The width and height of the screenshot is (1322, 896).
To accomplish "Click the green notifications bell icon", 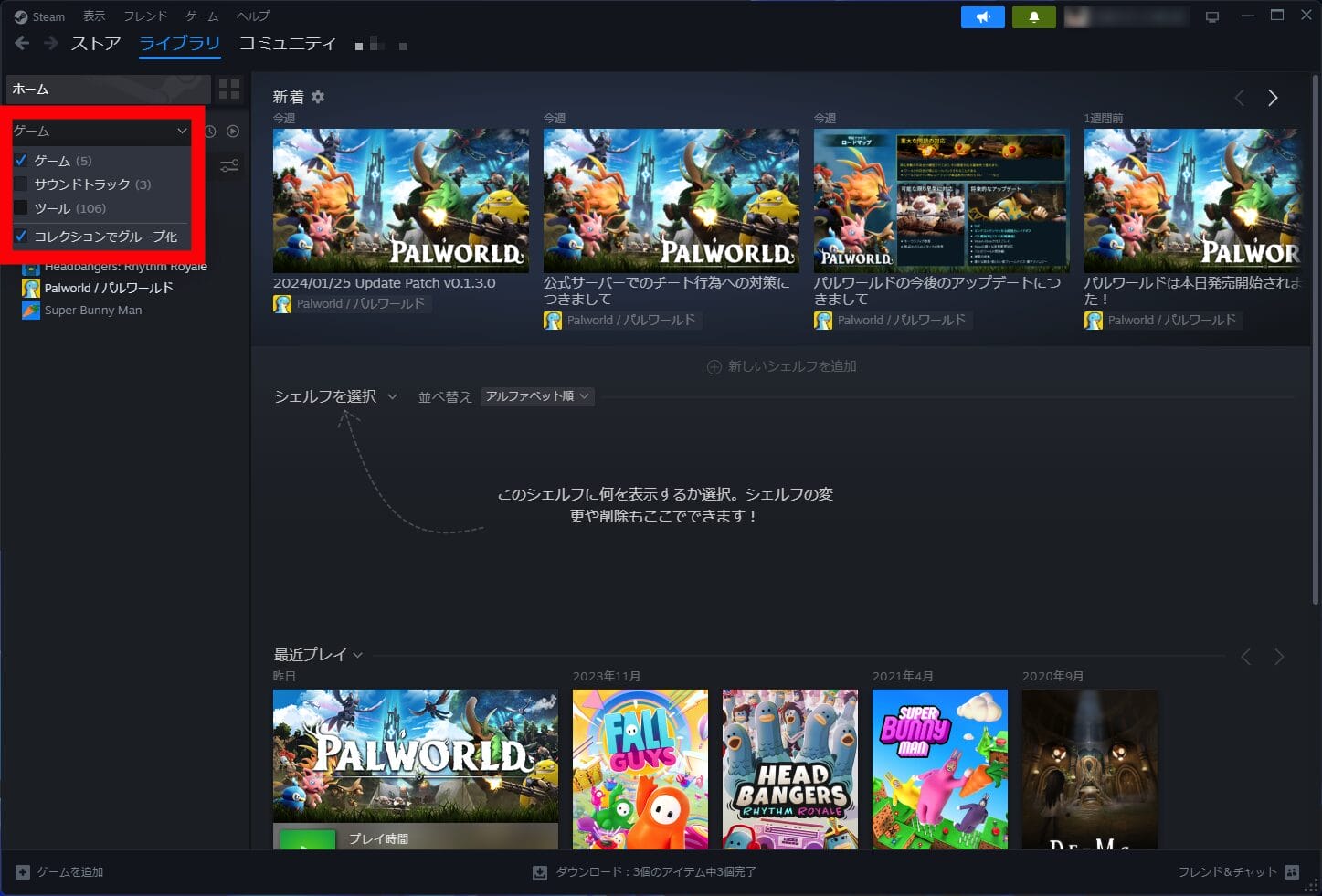I will (x=1033, y=16).
